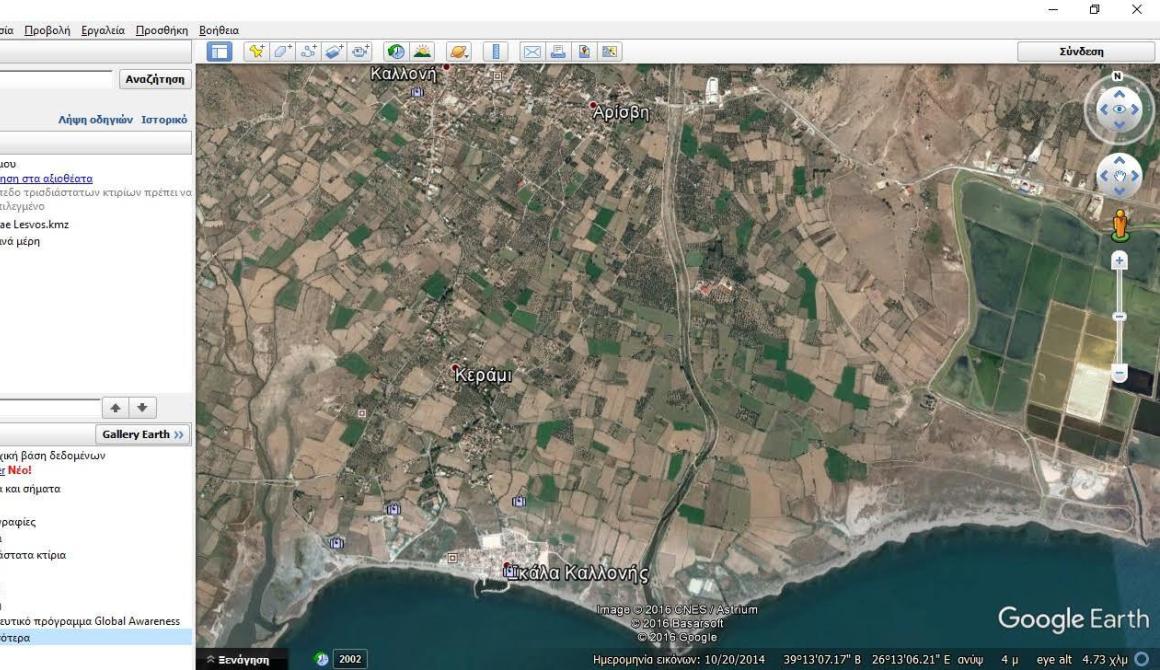The width and height of the screenshot is (1160, 670).
Task: Open the Εργαλεία menu
Action: pos(103,30)
